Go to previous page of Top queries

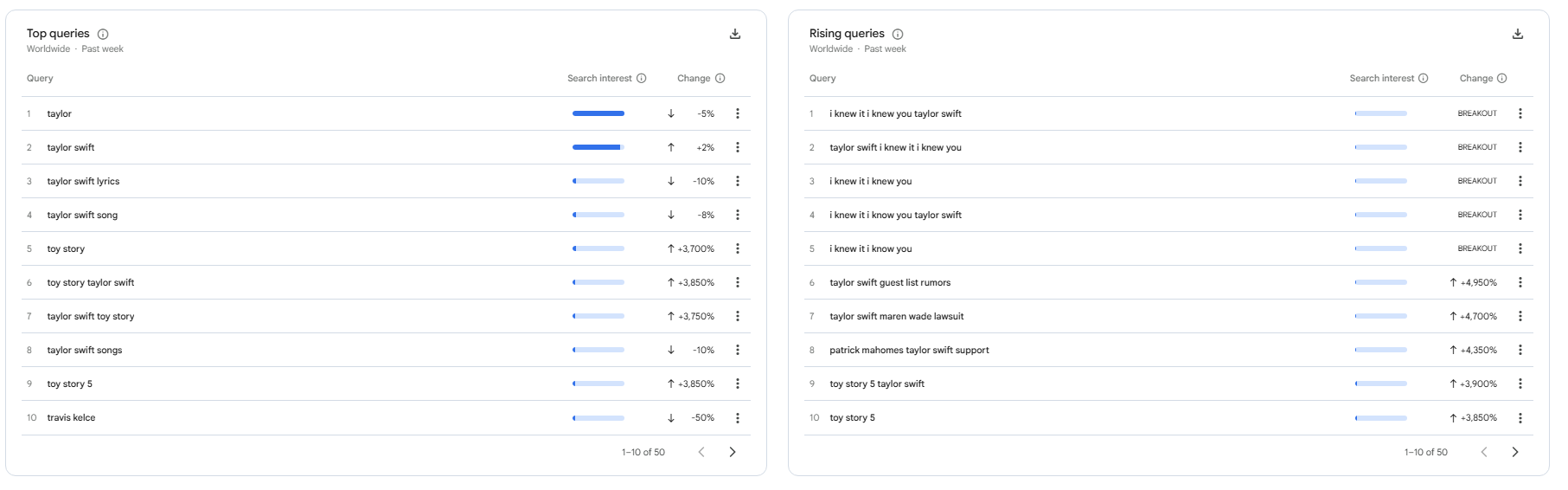(x=701, y=452)
